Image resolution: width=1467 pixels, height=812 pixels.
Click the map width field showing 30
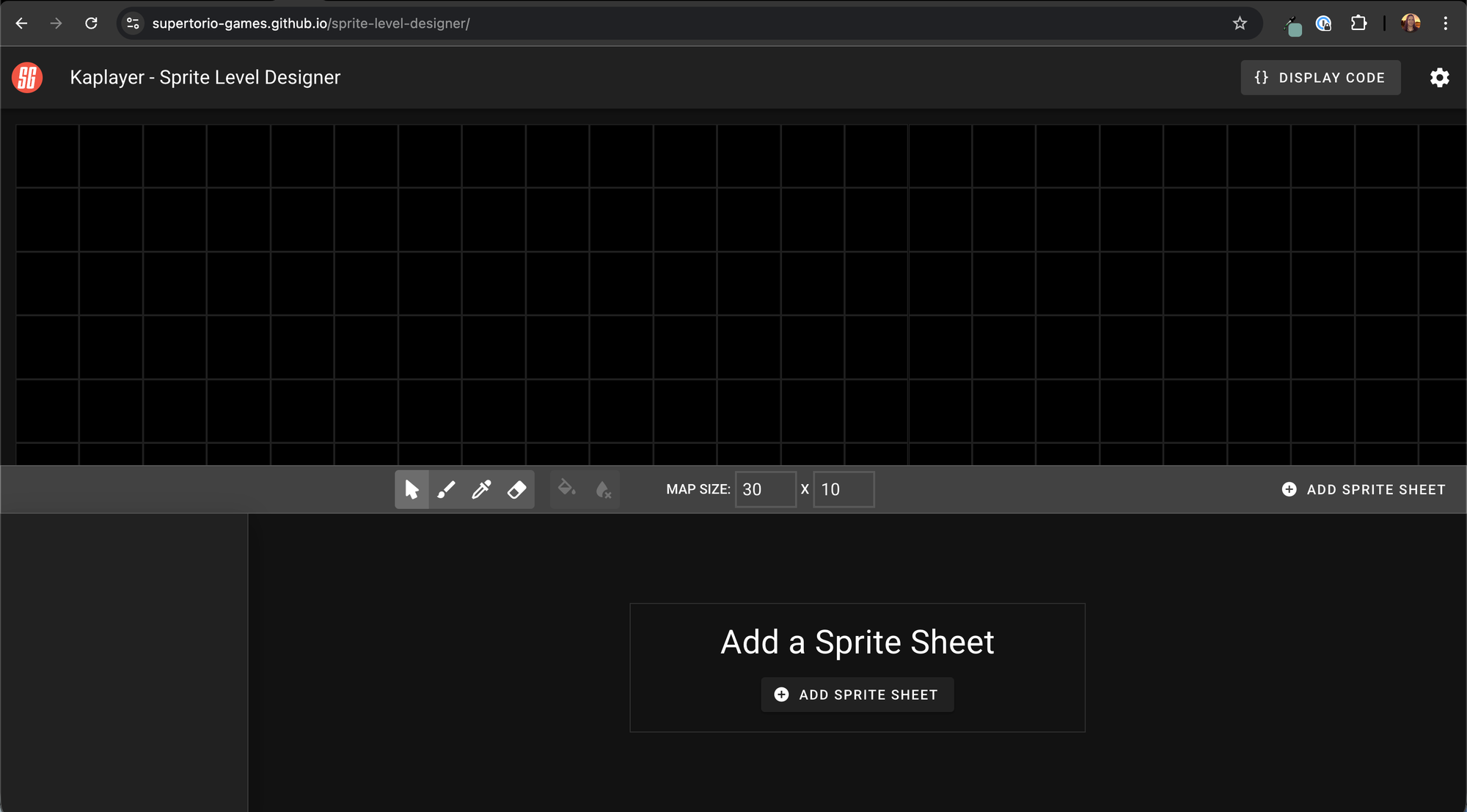point(765,489)
